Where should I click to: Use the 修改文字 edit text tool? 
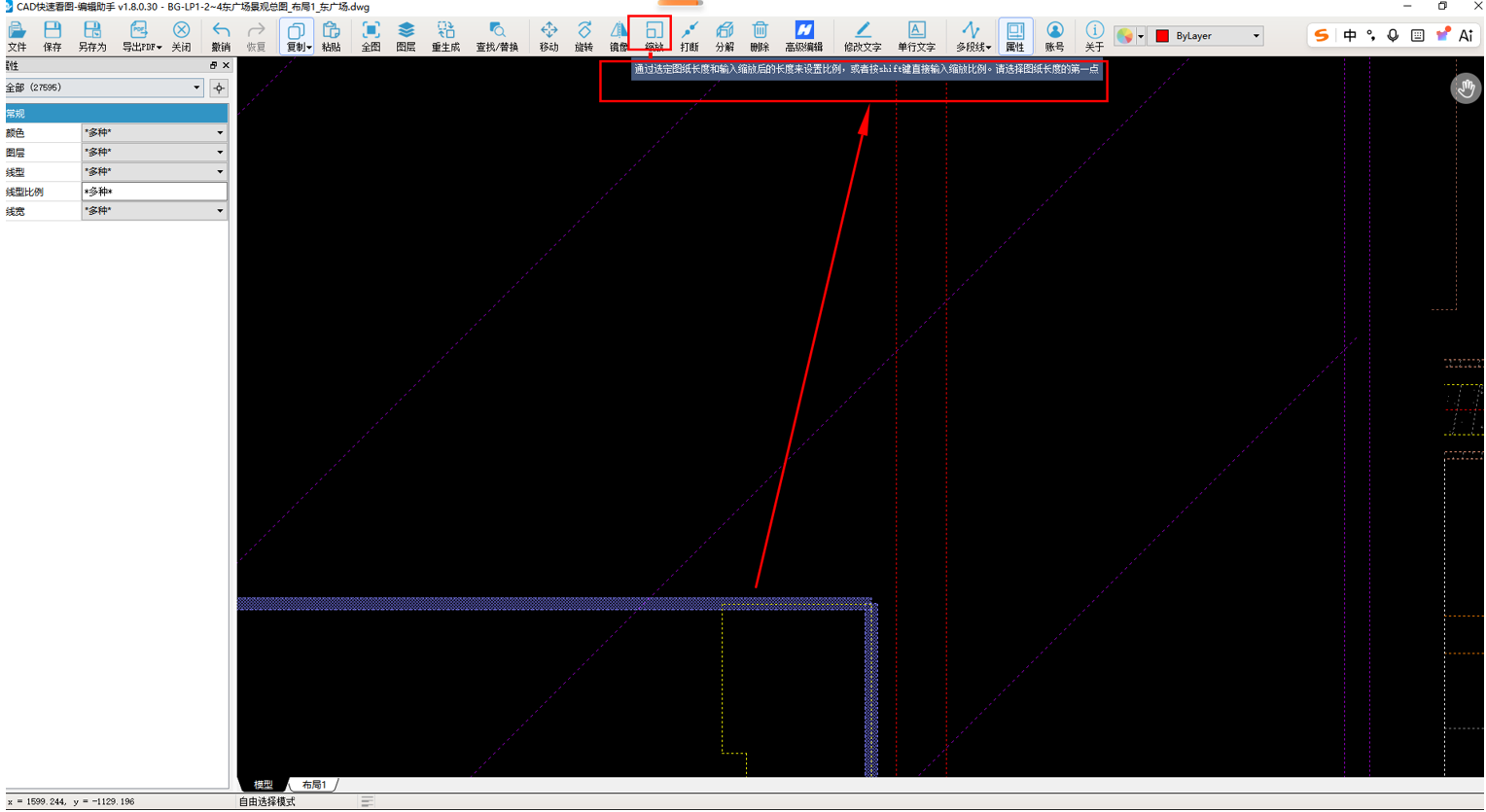(862, 36)
